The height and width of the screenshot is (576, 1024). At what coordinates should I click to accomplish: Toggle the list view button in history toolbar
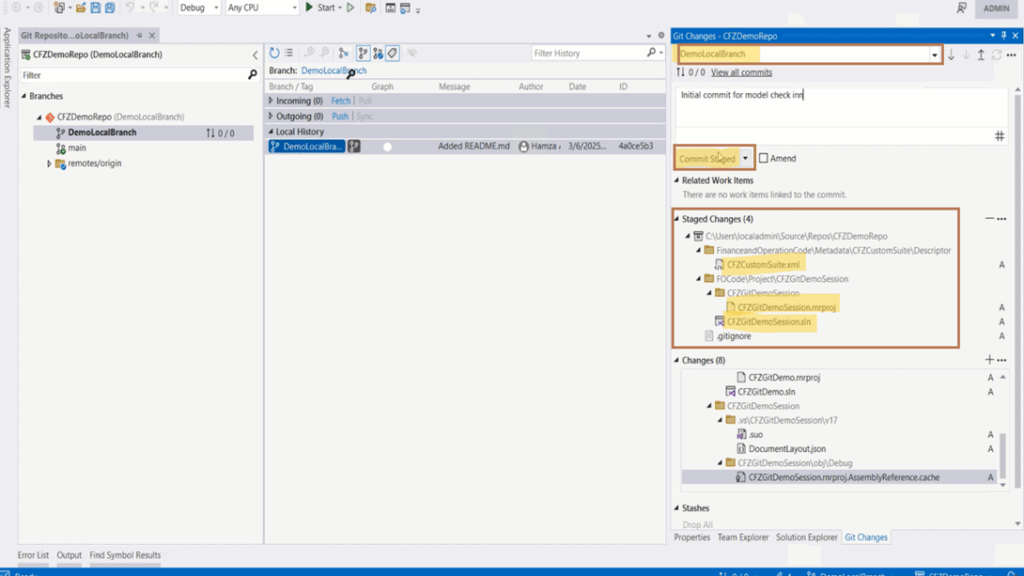[x=289, y=53]
